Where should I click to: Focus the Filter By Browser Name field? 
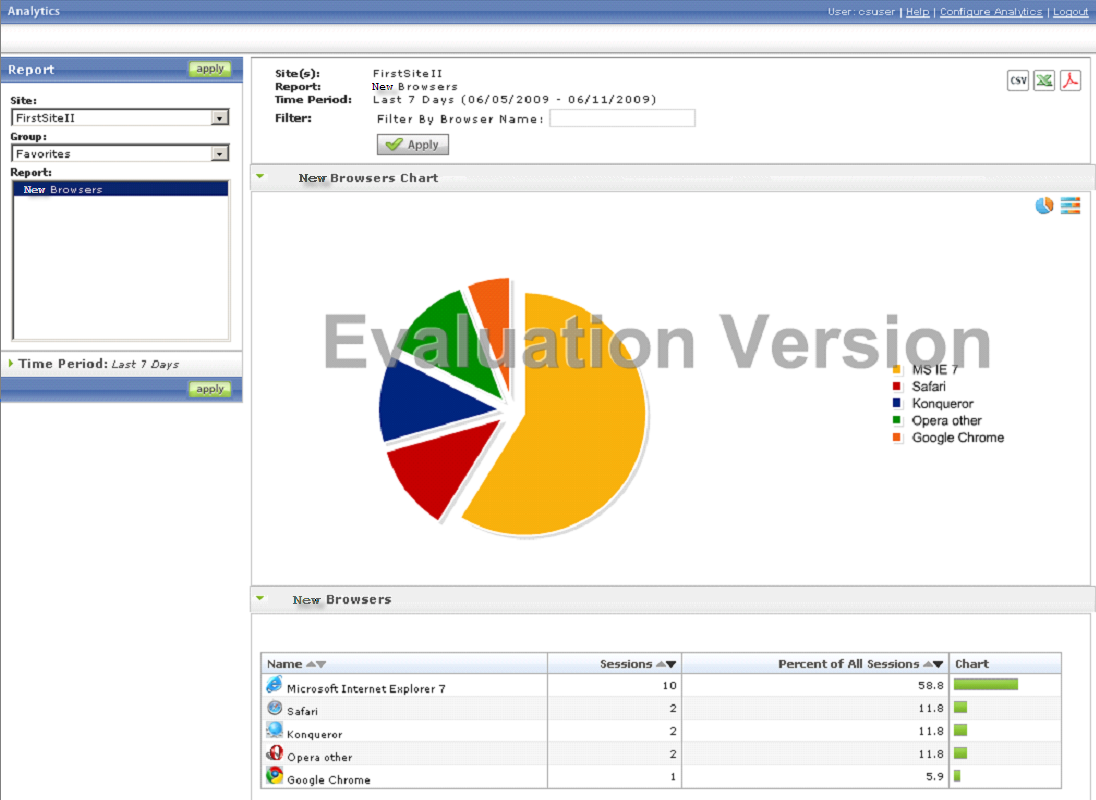622,118
